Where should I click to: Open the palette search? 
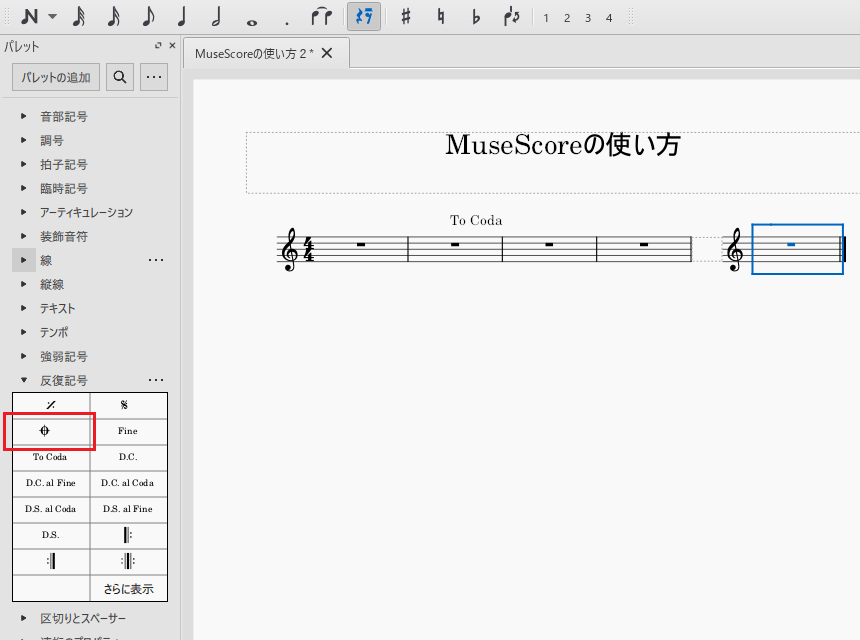[x=120, y=77]
